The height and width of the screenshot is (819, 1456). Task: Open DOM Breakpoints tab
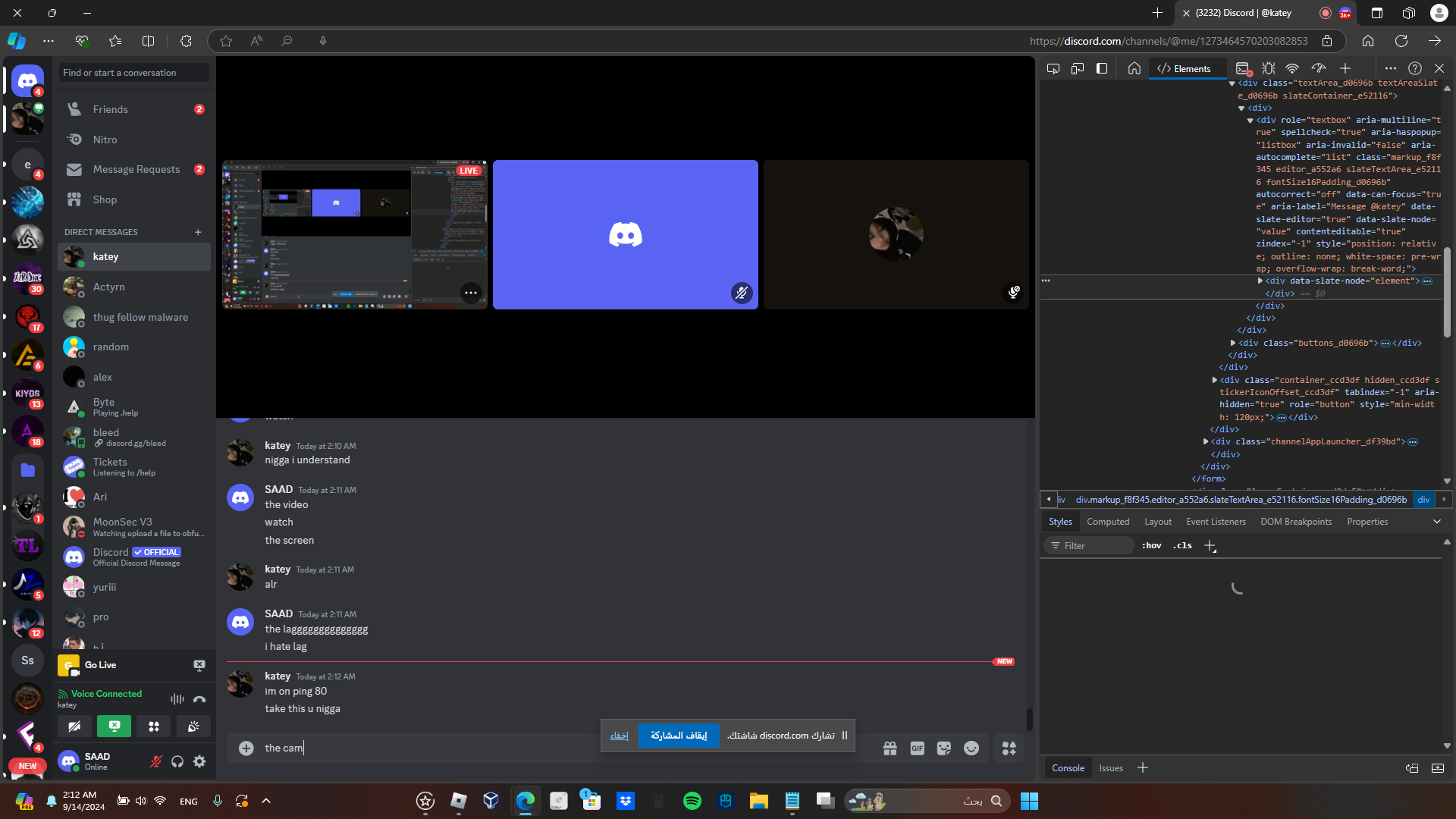(1296, 522)
